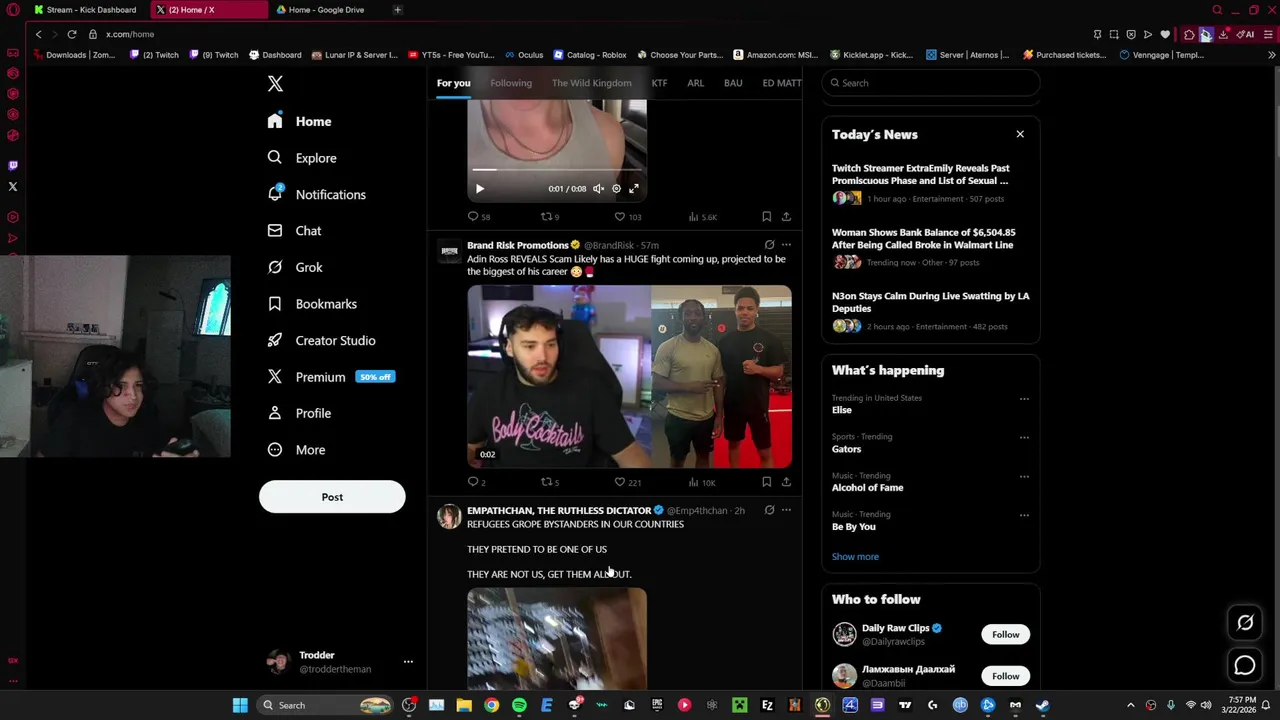Open more options on Brand Risk post
The height and width of the screenshot is (720, 1280).
point(786,245)
